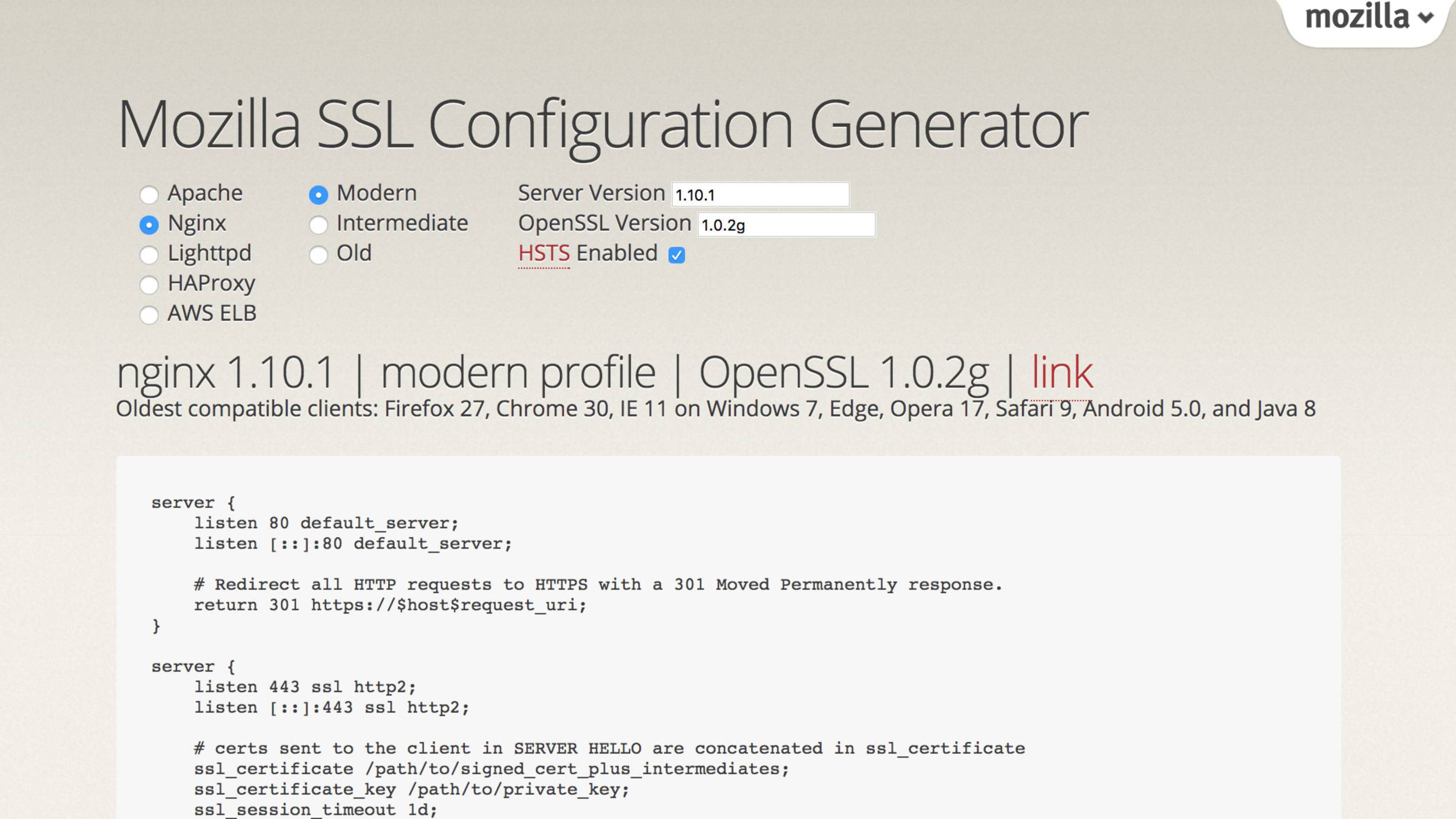Click the ssl_certificate_key path line
Screen dimensions: 1456x819
(x=412, y=790)
